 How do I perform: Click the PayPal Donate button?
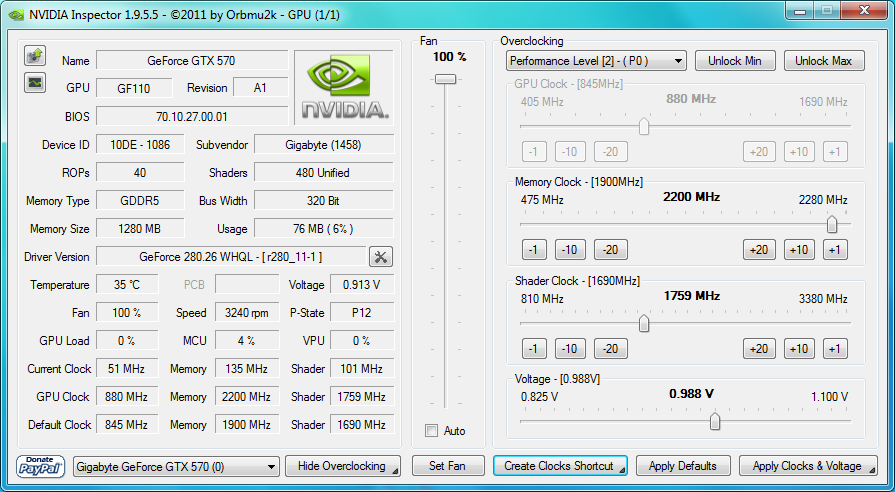(x=41, y=466)
